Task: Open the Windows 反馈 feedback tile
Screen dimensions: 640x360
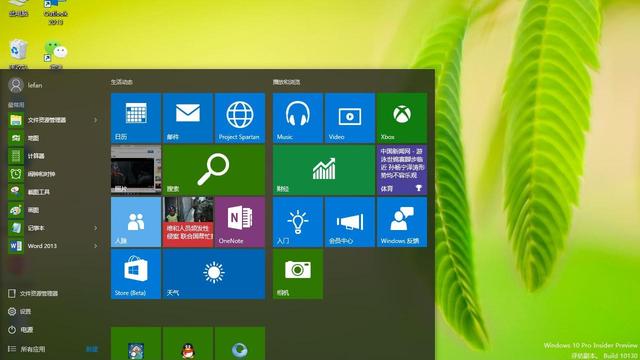Action: tap(402, 222)
